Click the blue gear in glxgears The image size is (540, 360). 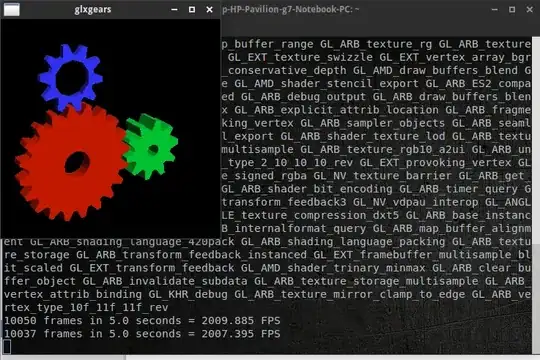coord(71,78)
